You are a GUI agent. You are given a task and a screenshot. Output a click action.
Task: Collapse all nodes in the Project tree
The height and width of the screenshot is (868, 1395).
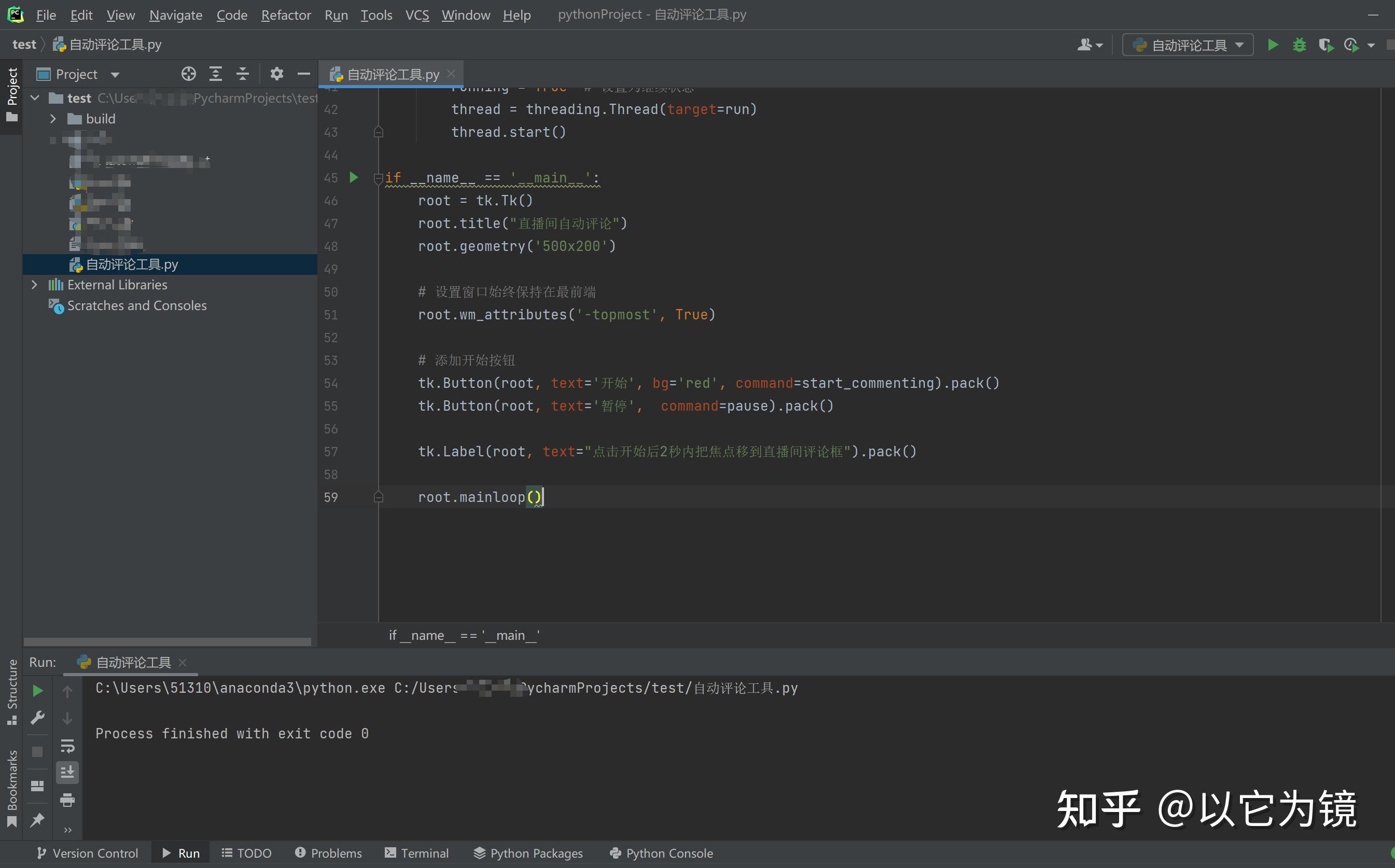243,74
